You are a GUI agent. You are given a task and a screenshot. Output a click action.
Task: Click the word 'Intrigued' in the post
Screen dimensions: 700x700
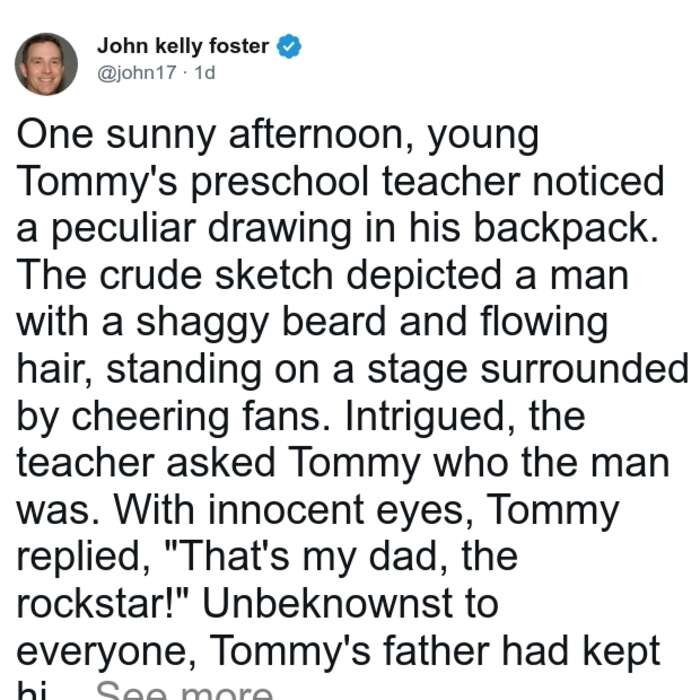tap(430, 417)
